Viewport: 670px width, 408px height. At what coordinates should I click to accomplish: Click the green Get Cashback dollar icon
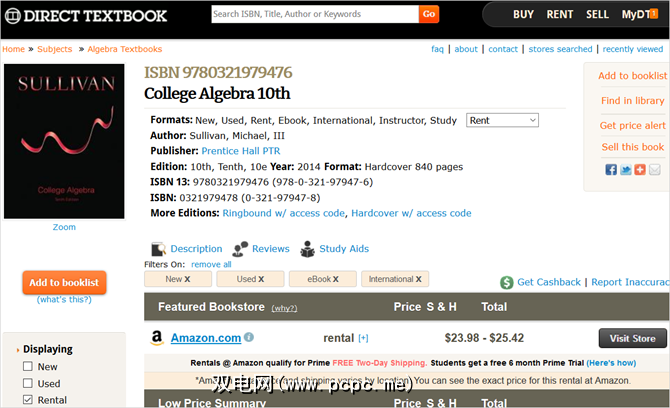[507, 282]
